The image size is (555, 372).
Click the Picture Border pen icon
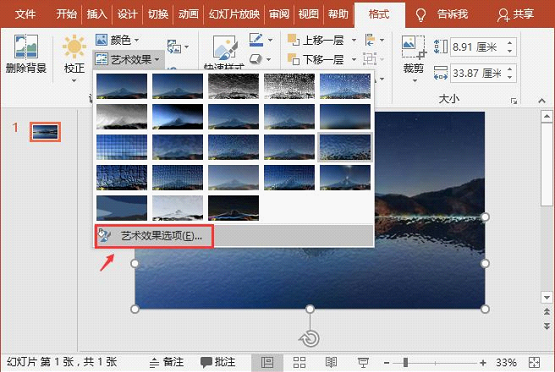[x=256, y=40]
